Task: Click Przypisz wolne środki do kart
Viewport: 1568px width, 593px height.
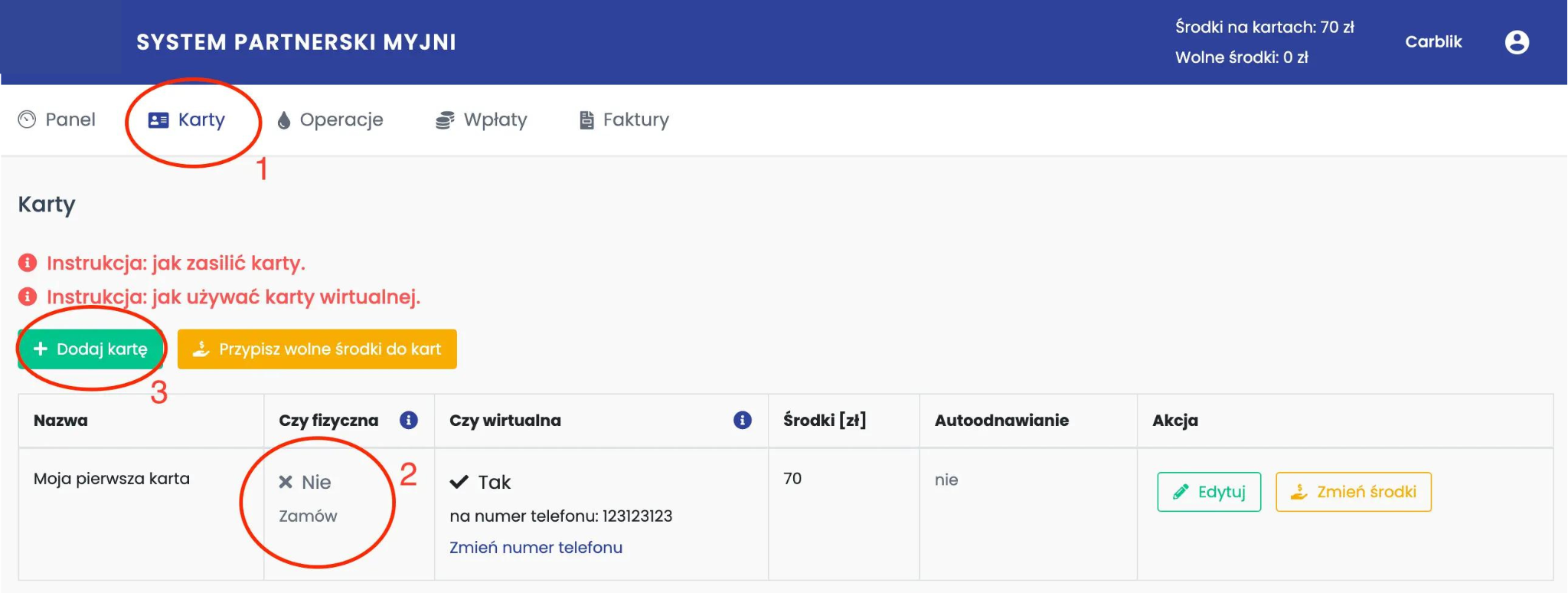Action: click(x=317, y=349)
